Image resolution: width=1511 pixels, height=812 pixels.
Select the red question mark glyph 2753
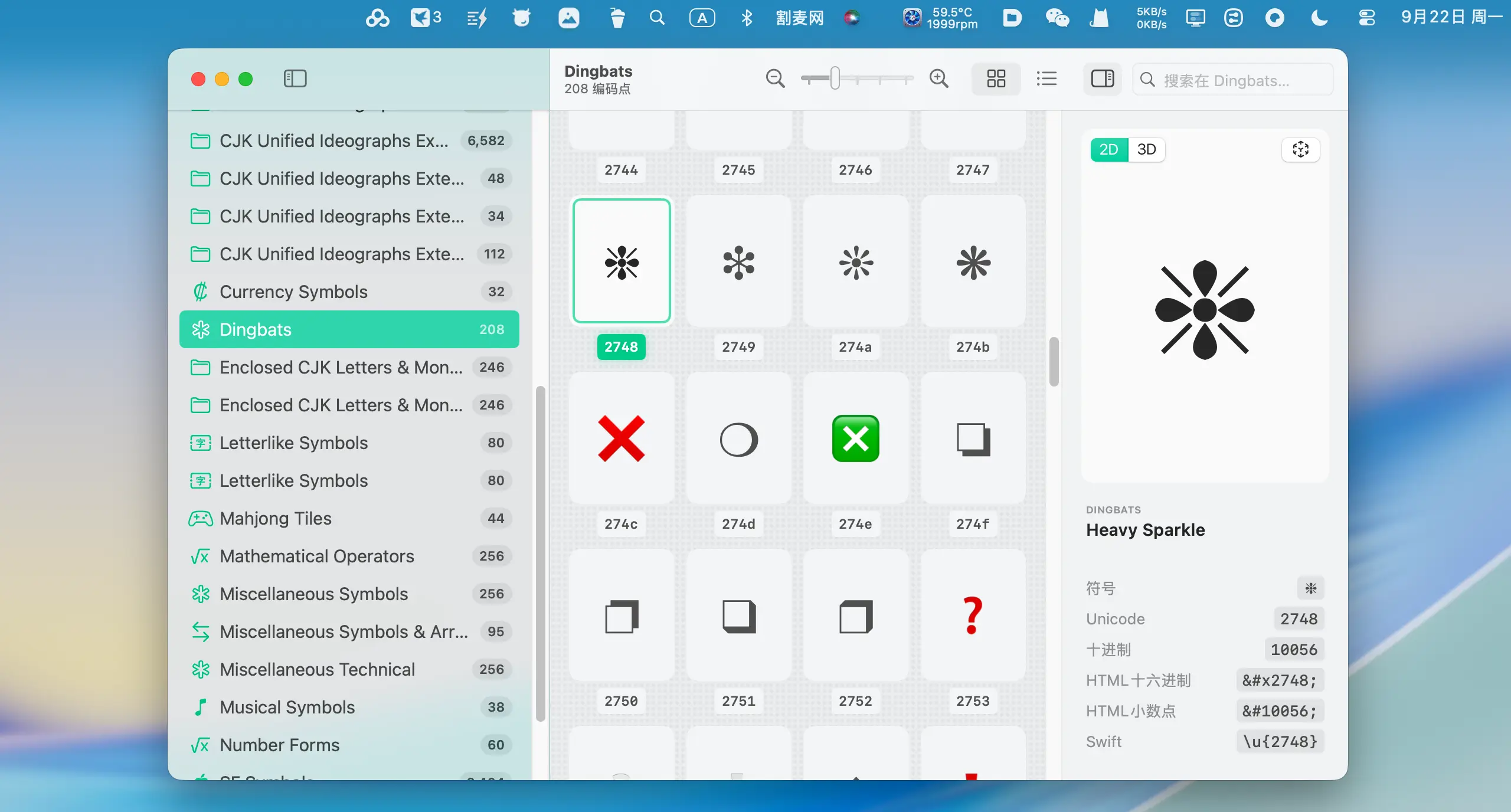click(972, 615)
